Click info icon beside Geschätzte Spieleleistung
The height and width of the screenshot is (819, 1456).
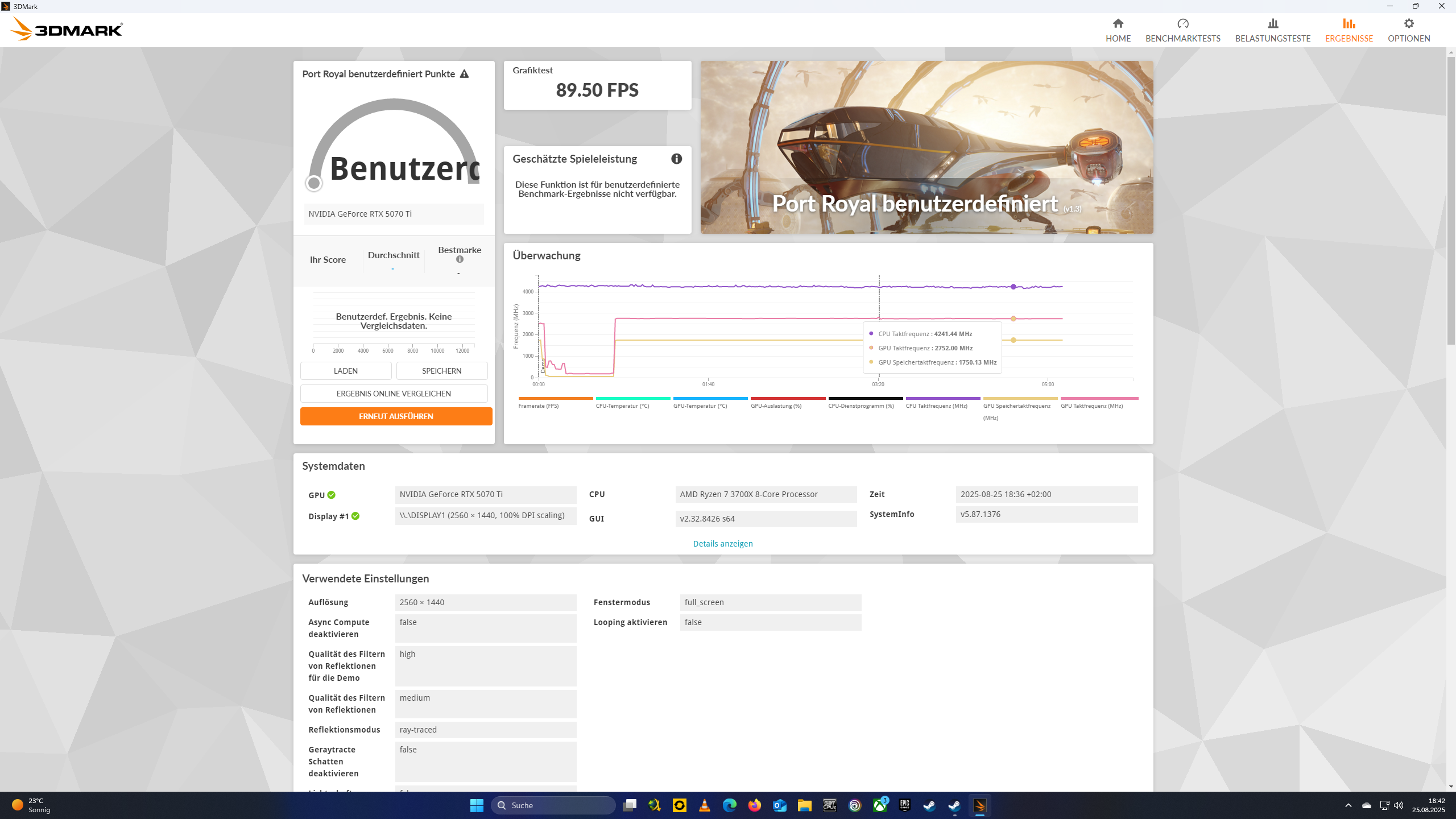click(x=676, y=159)
